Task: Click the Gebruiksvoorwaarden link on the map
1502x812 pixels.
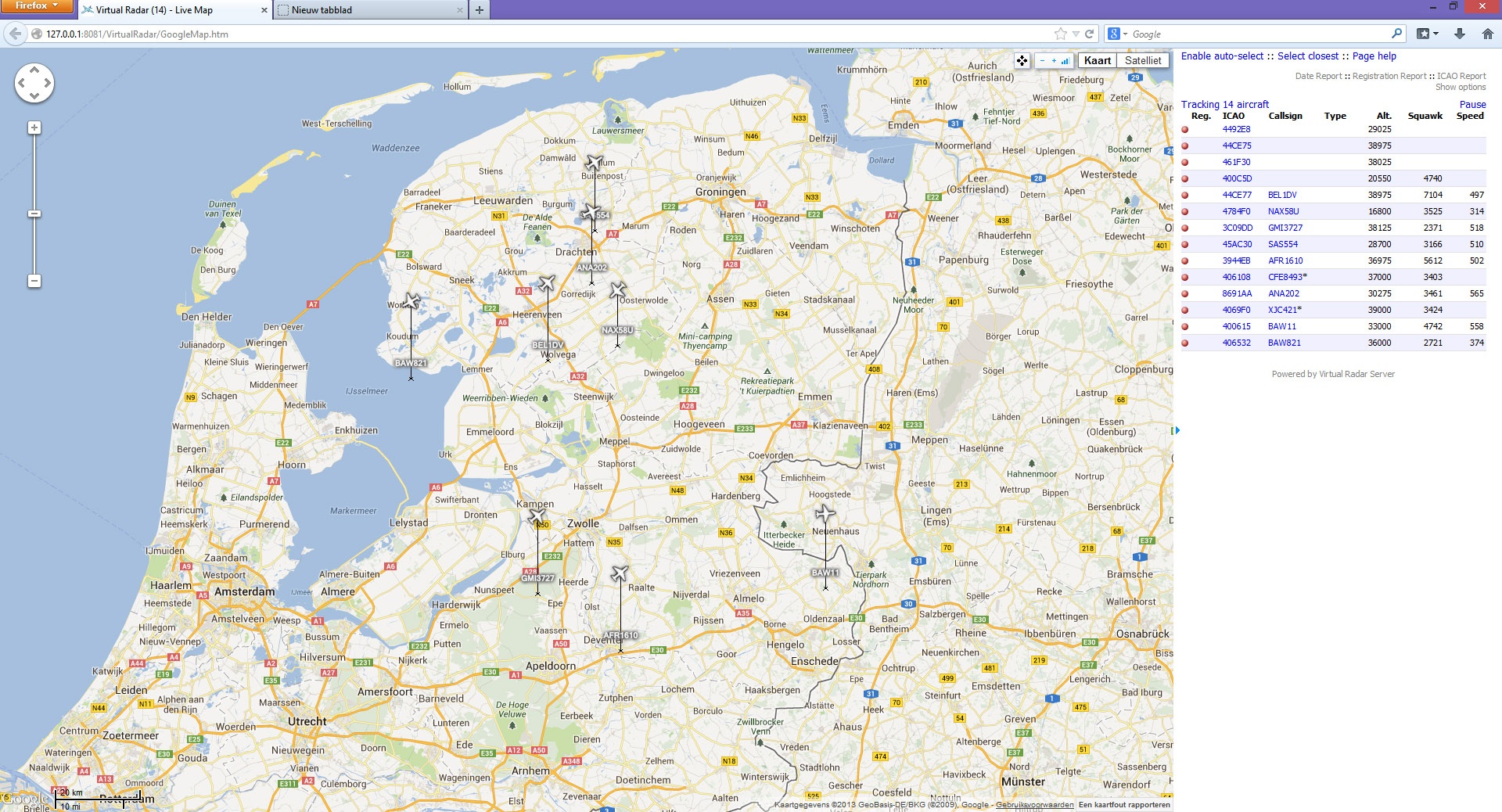Action: click(1034, 805)
